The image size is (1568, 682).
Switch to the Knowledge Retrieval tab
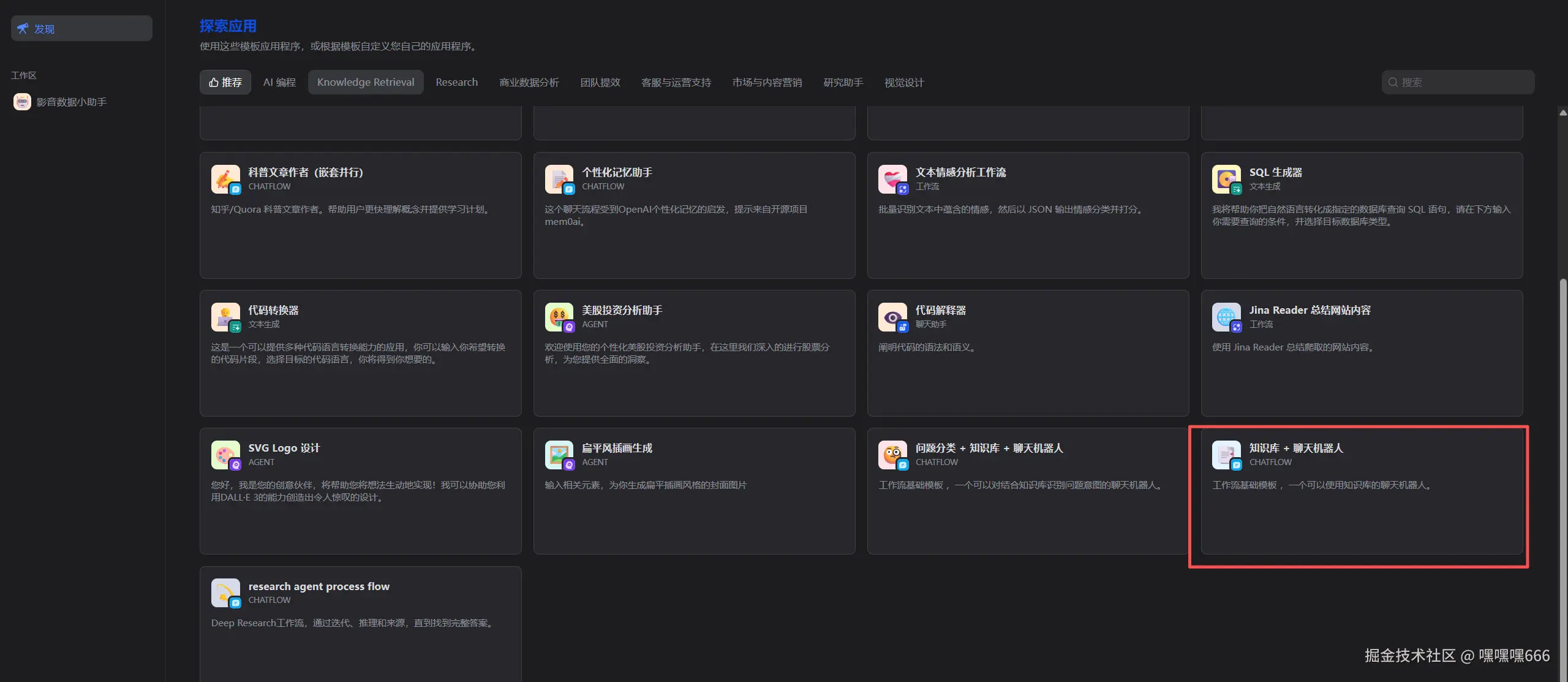coord(366,82)
